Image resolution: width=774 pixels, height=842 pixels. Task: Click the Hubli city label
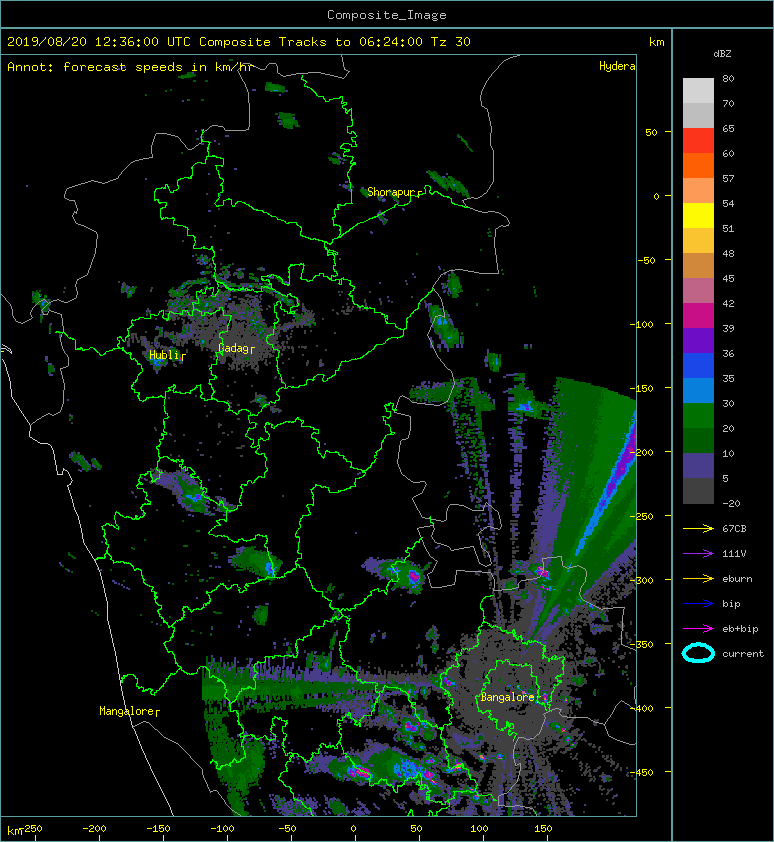coord(164,355)
